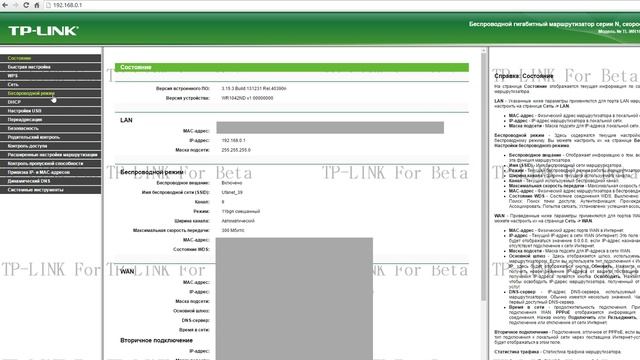The width and height of the screenshot is (640, 360).
Task: Go back using the browser back arrow
Action: click(5, 5)
